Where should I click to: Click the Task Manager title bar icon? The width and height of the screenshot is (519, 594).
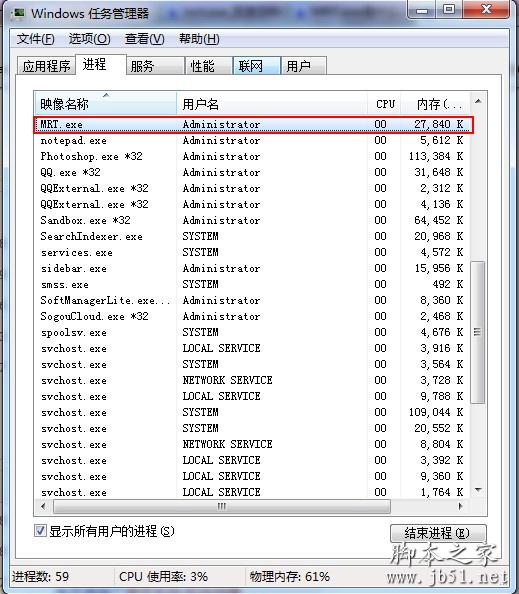click(x=17, y=14)
